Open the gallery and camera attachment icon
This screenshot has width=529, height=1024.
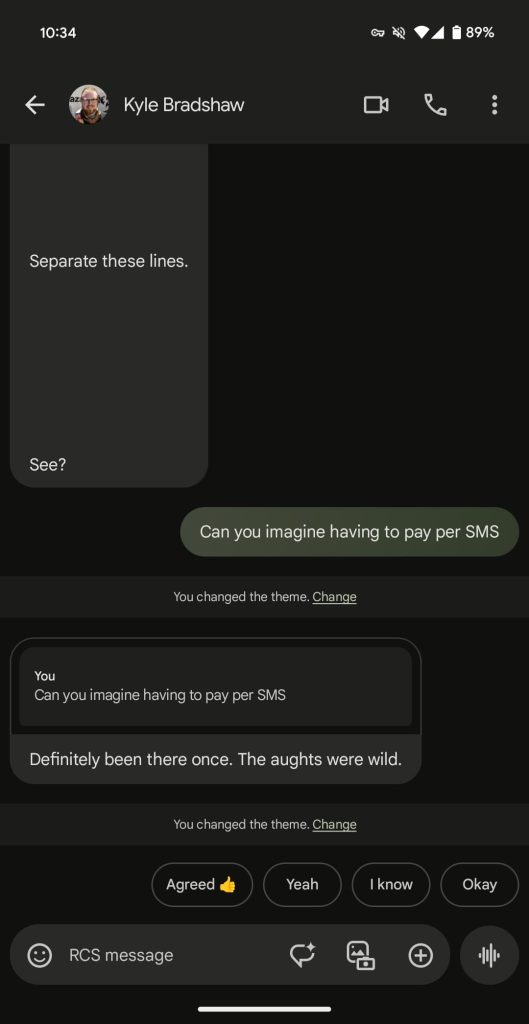tap(361, 955)
